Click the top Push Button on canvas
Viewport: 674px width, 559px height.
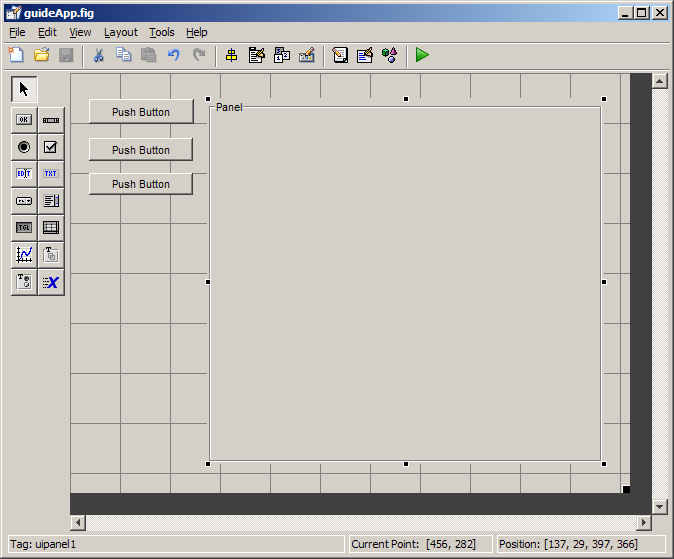click(x=141, y=112)
